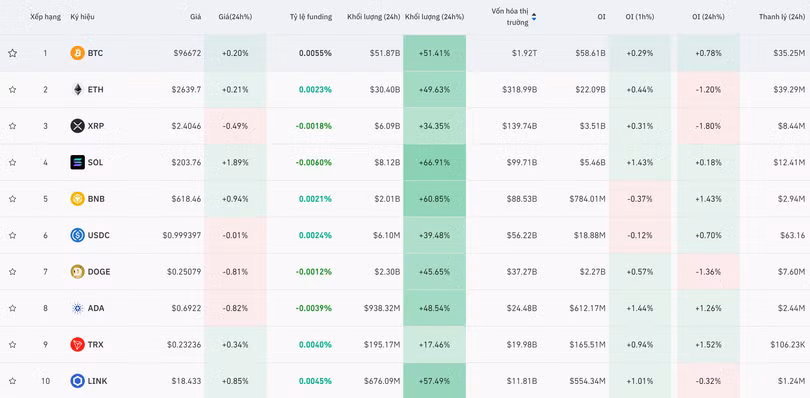The width and height of the screenshot is (810, 398).
Task: Select BTC market cap $1.92T
Action: [x=523, y=53]
